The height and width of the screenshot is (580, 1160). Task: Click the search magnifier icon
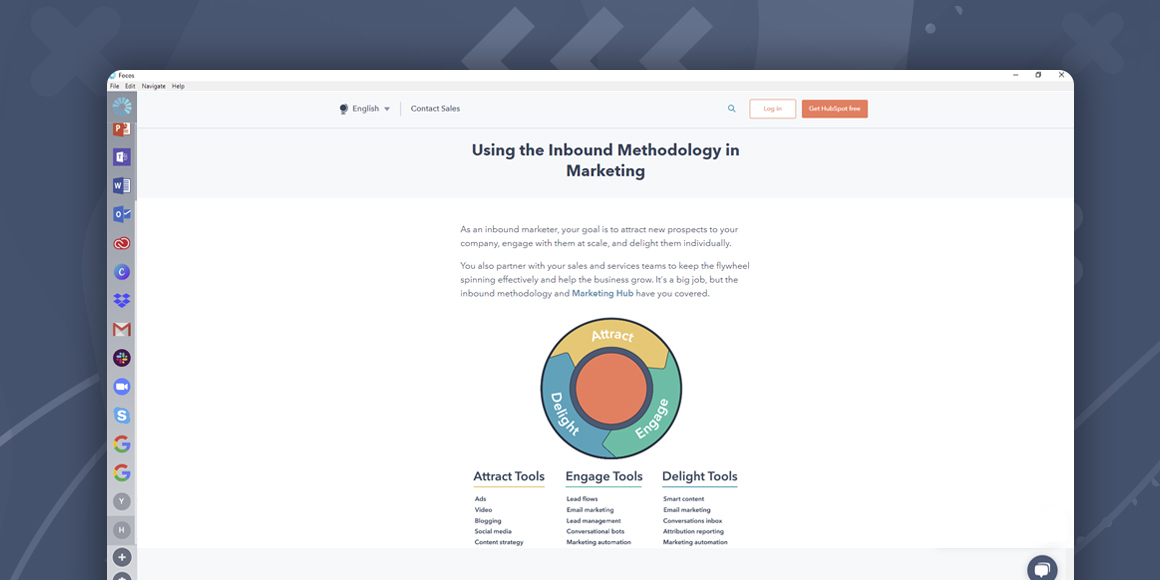(731, 108)
